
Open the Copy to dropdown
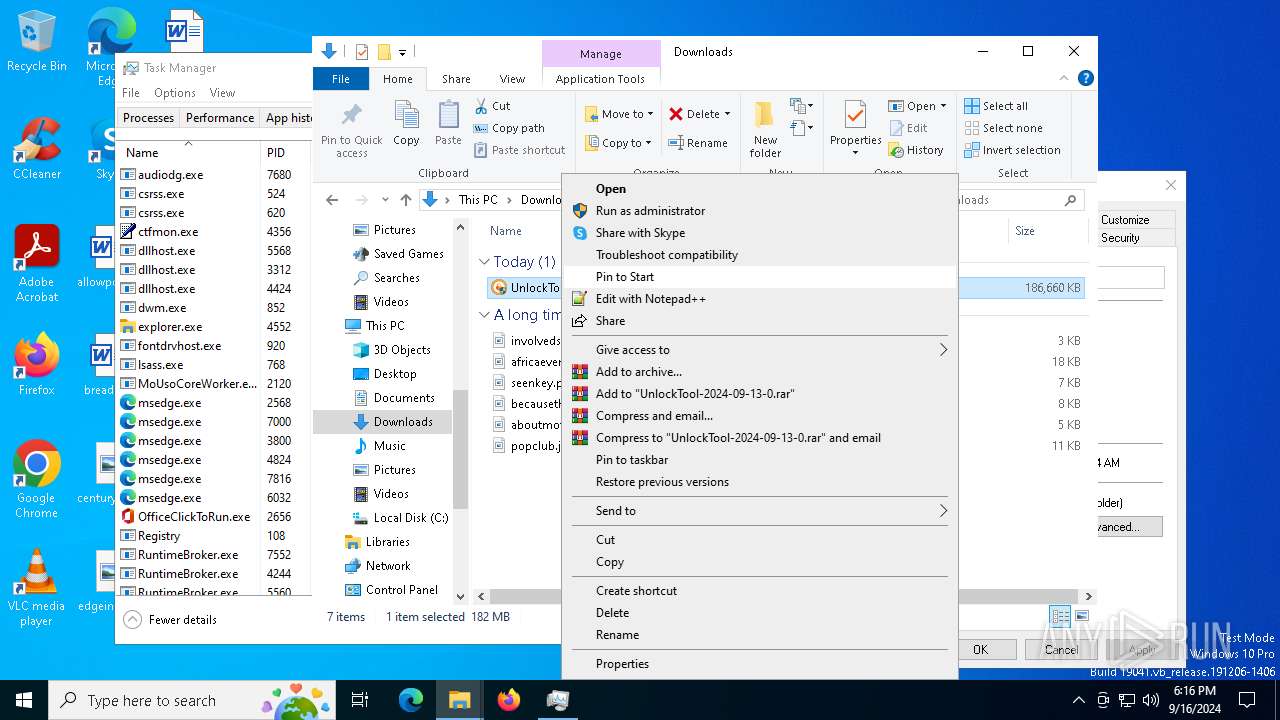[x=619, y=143]
